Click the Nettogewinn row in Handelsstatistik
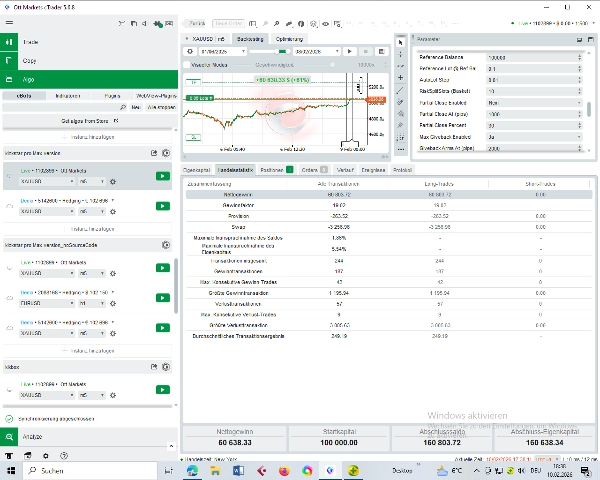Screen dimensions: 600x480 tap(389, 194)
